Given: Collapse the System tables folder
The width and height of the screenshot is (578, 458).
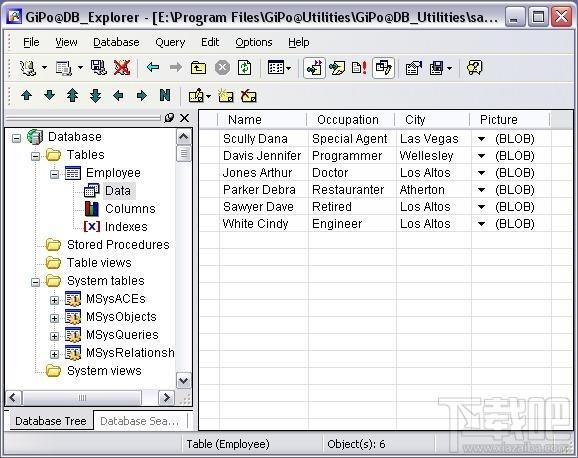Looking at the screenshot, I should tap(35, 282).
